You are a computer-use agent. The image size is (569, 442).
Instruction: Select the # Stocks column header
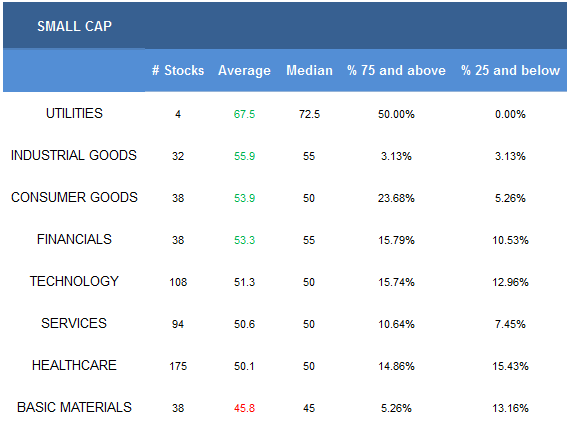click(178, 70)
